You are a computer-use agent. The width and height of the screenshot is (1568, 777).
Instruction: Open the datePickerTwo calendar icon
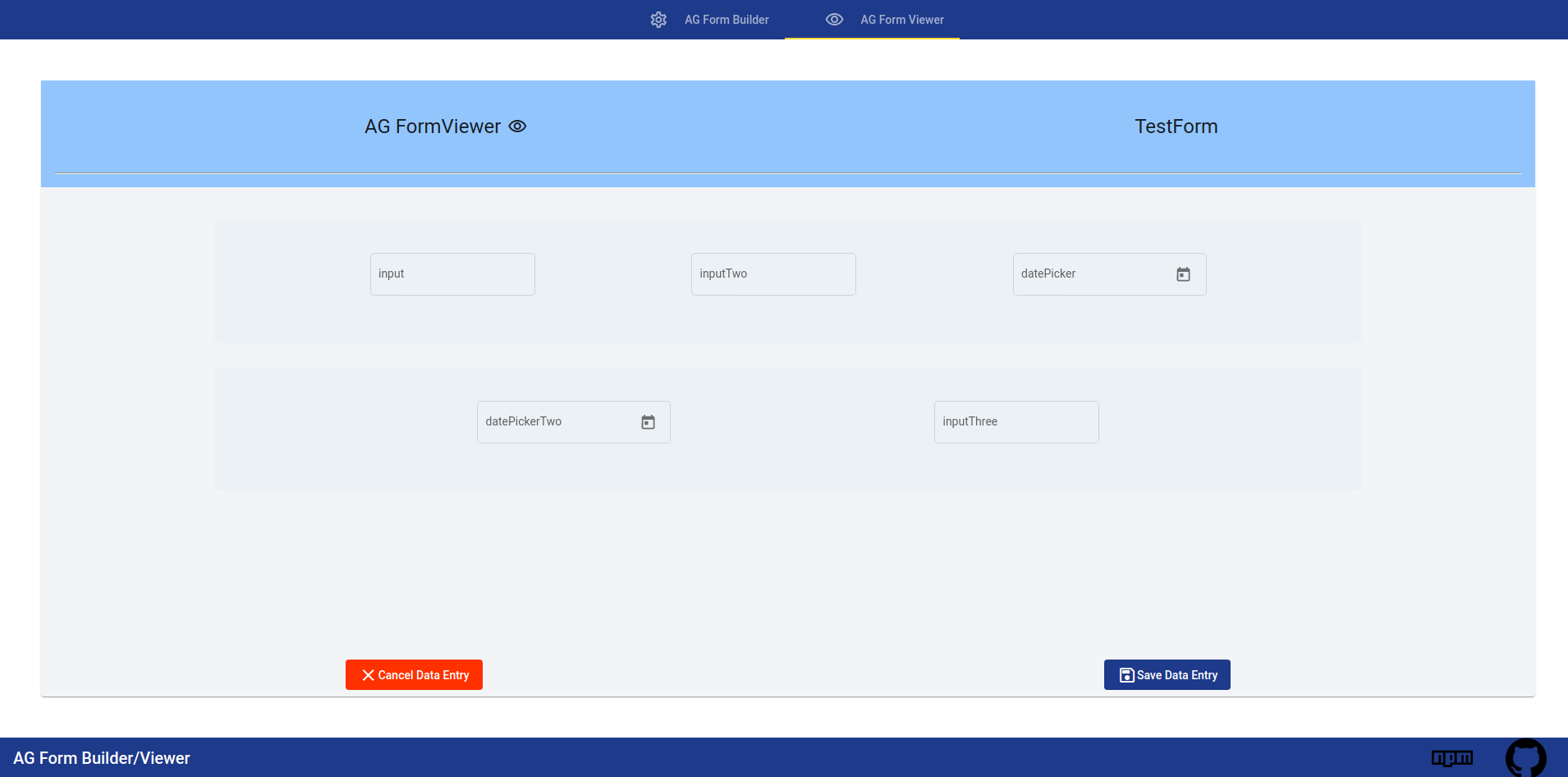click(x=648, y=422)
